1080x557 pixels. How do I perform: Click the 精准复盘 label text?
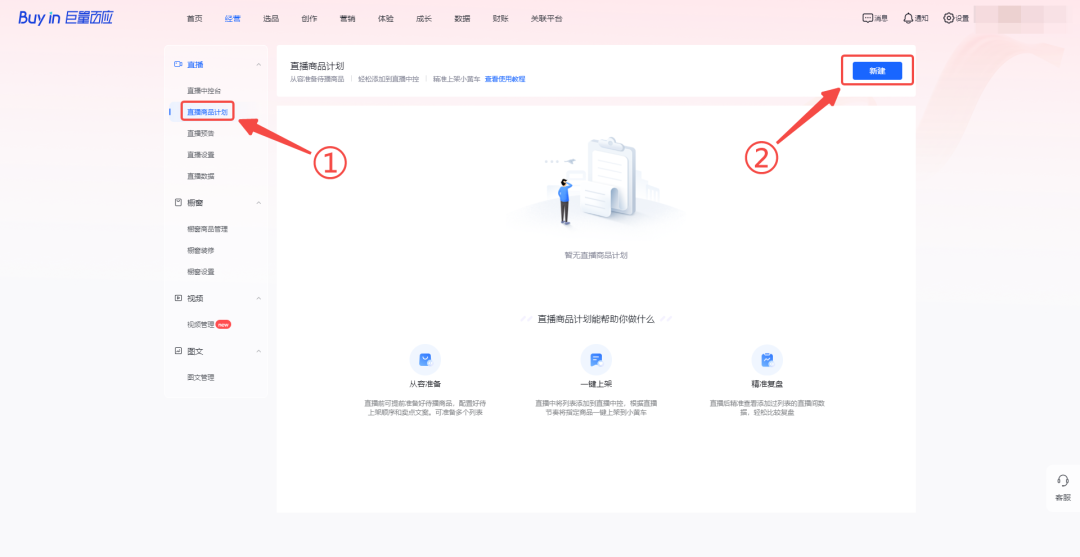[x=767, y=384]
